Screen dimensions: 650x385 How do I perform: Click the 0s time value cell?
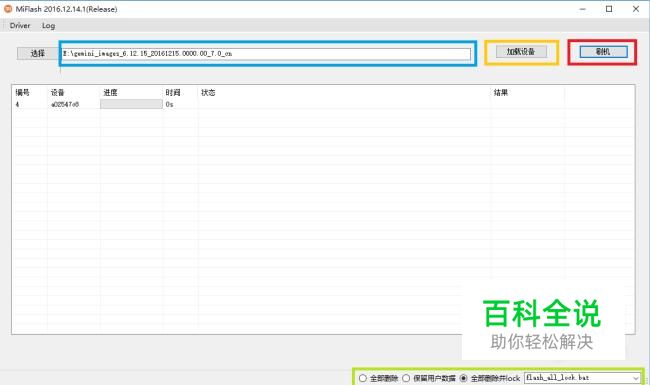click(169, 104)
